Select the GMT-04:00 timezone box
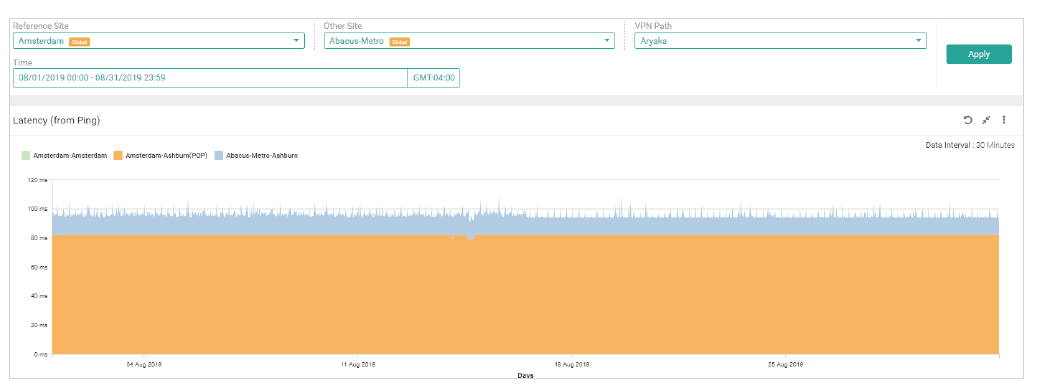Screen dimensions: 1039x392 point(433,77)
